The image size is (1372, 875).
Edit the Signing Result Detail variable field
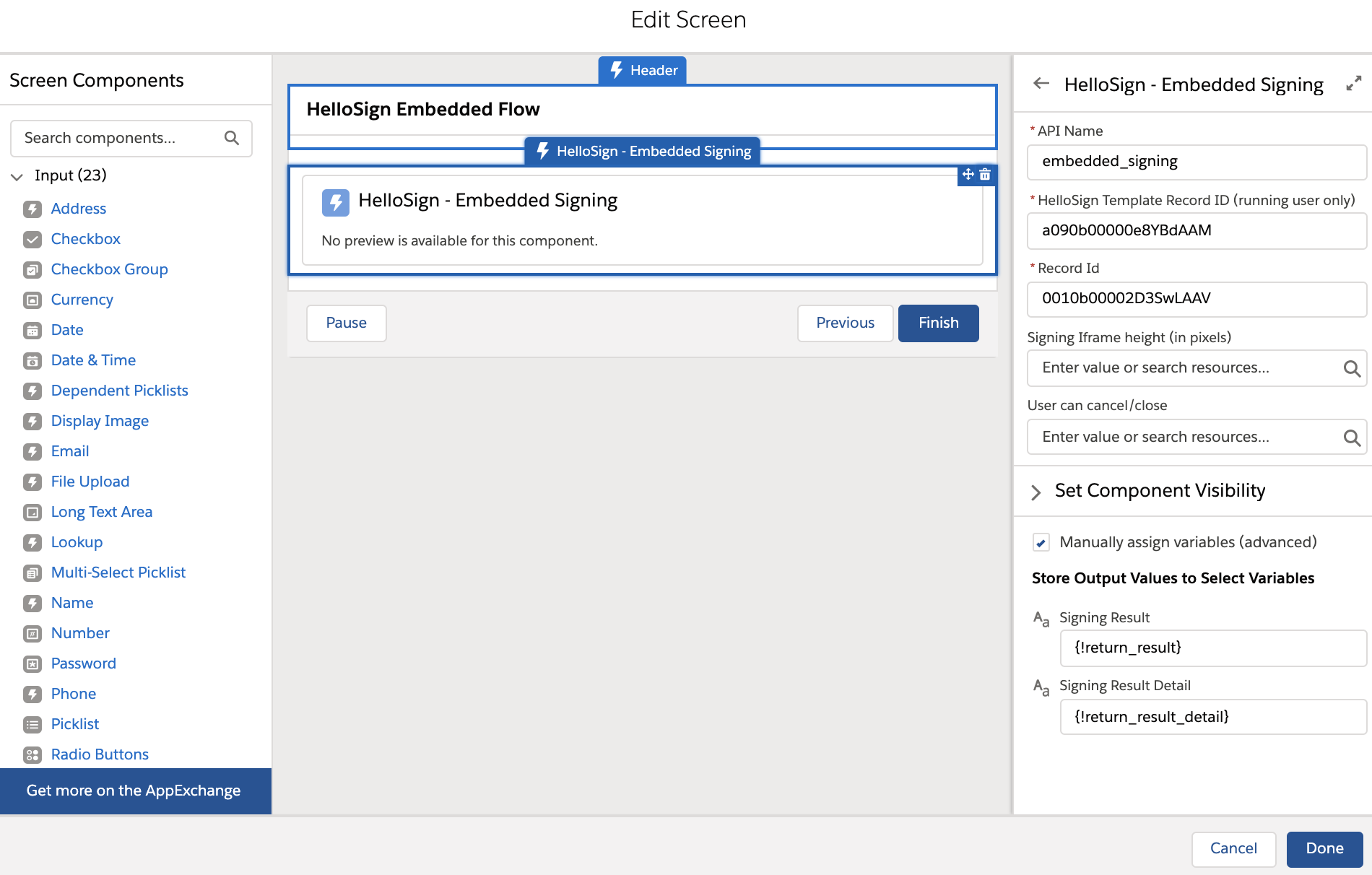[1213, 717]
